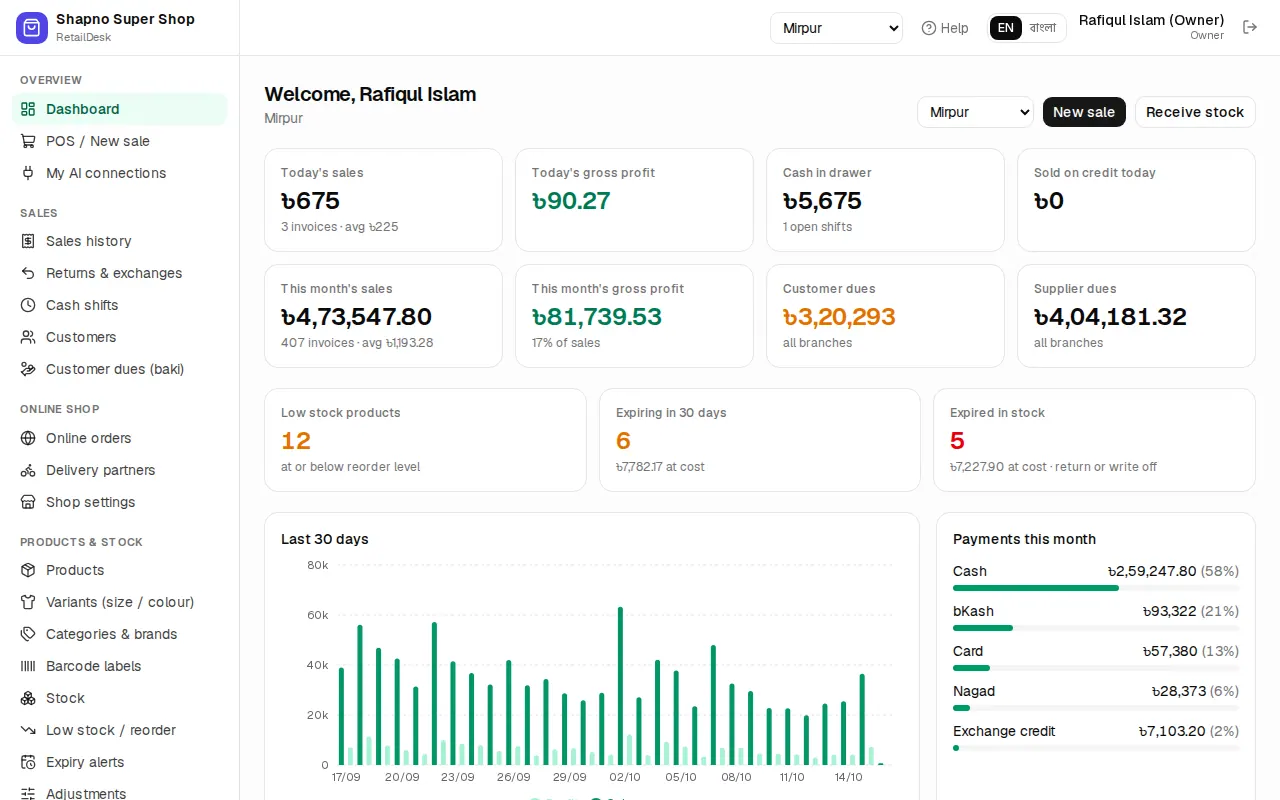Screen dimensions: 1280x800
Task: Click the My AI connections plug icon
Action: [28, 173]
